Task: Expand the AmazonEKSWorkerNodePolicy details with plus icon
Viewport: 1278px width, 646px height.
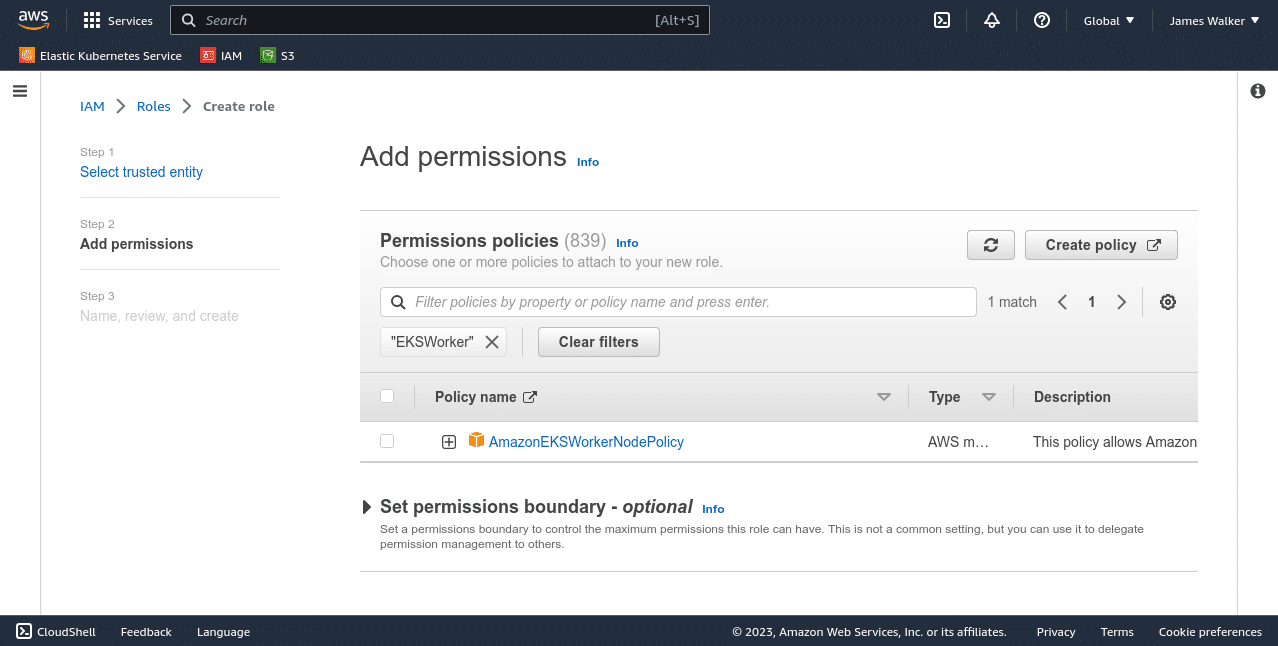Action: coord(448,441)
